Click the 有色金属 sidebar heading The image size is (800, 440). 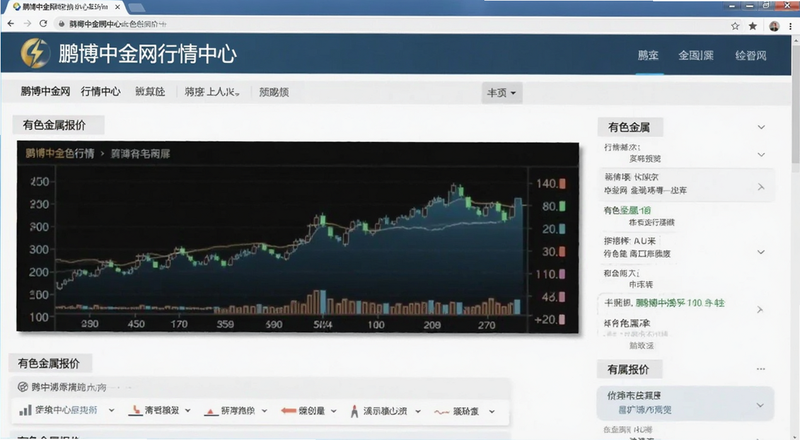(x=629, y=127)
